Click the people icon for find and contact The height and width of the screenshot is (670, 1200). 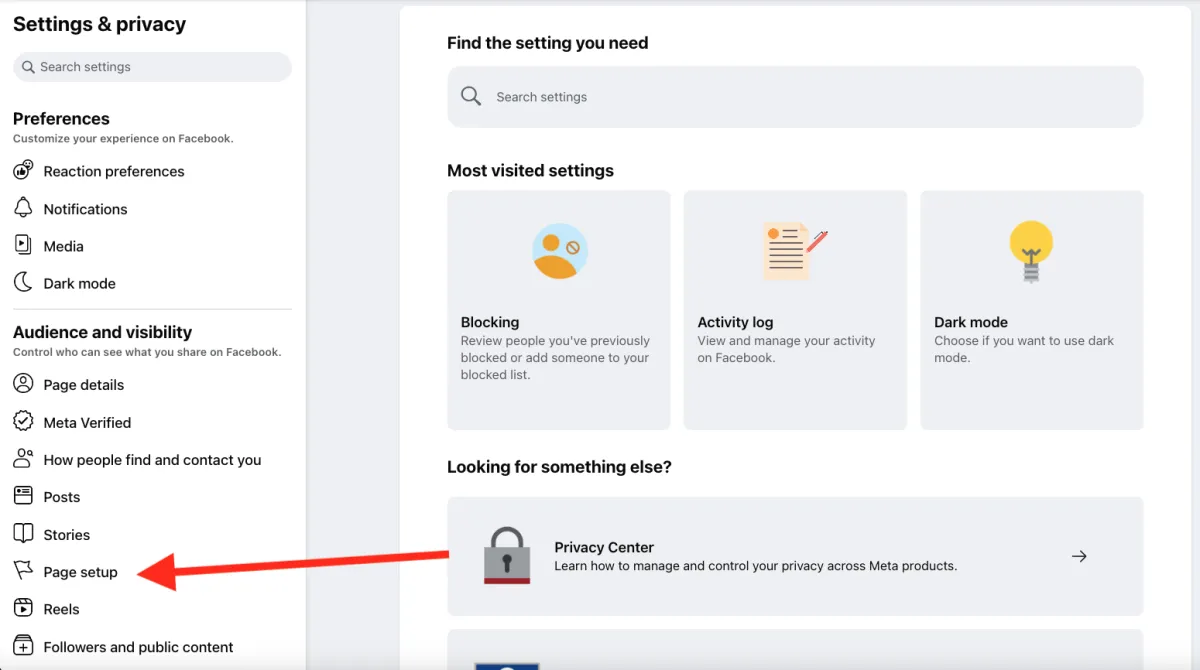coord(23,459)
